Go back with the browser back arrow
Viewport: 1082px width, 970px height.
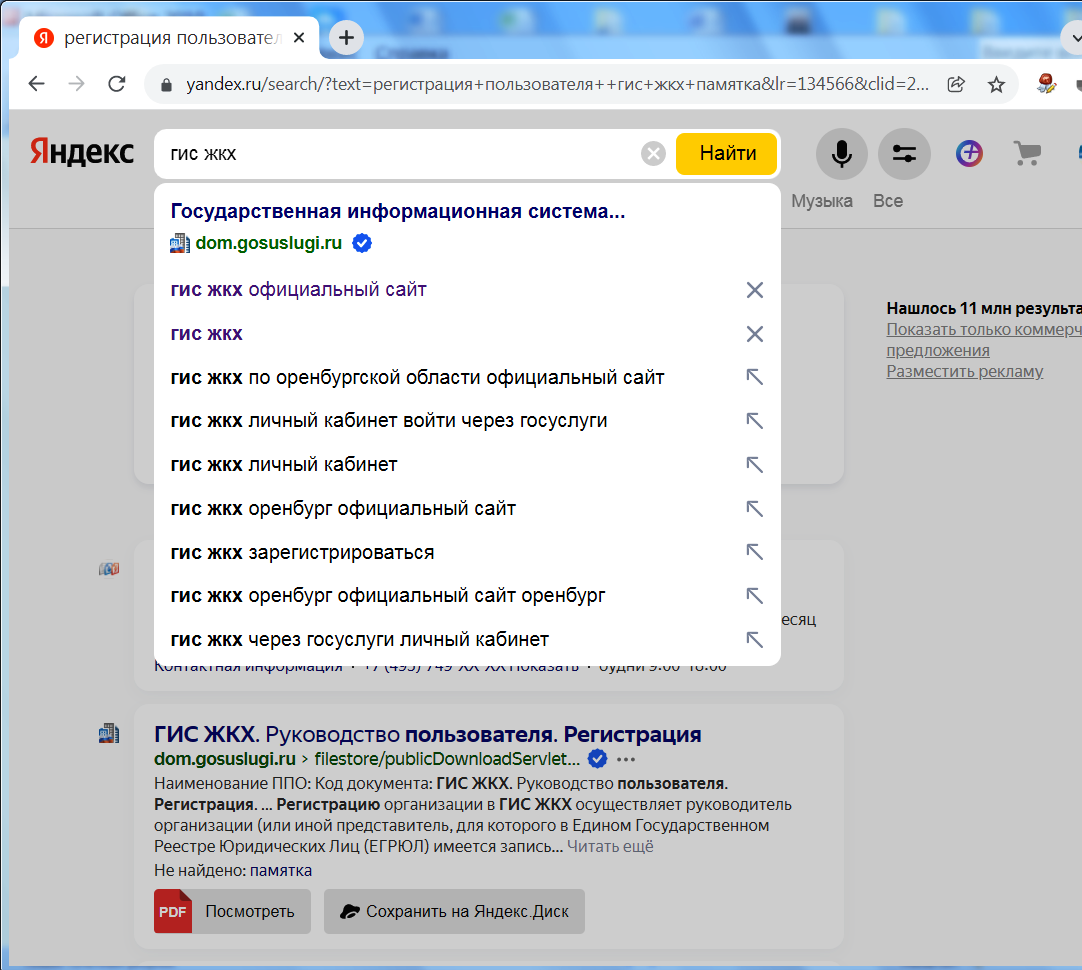coord(36,84)
